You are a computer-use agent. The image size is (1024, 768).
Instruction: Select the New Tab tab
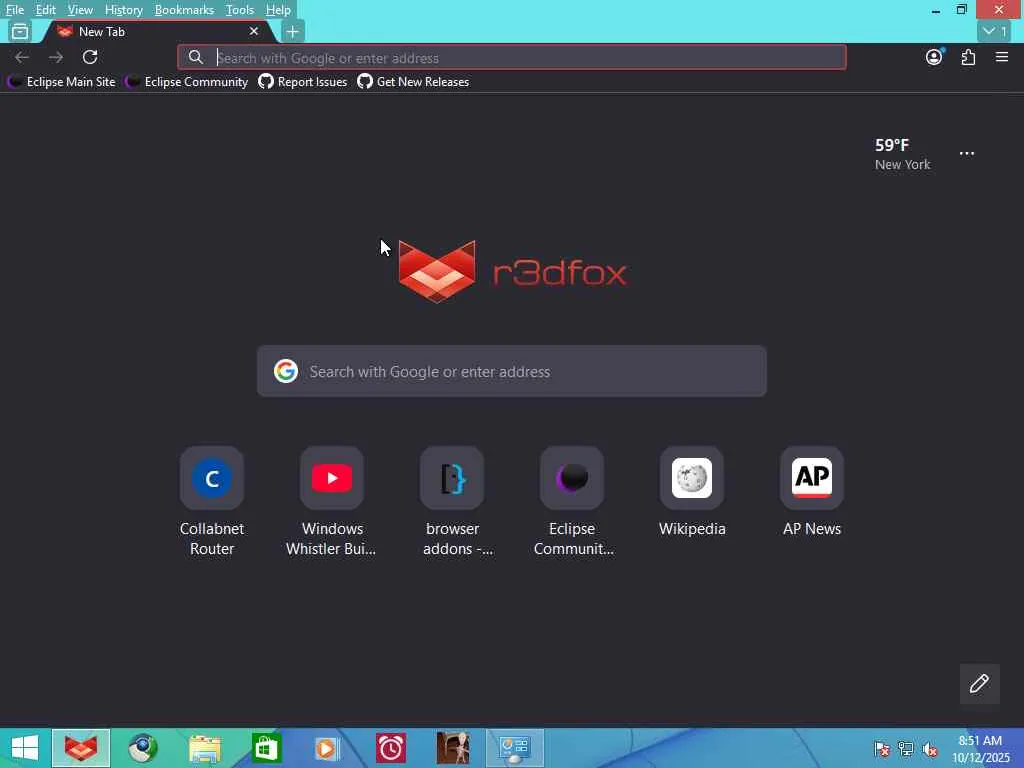pyautogui.click(x=157, y=31)
